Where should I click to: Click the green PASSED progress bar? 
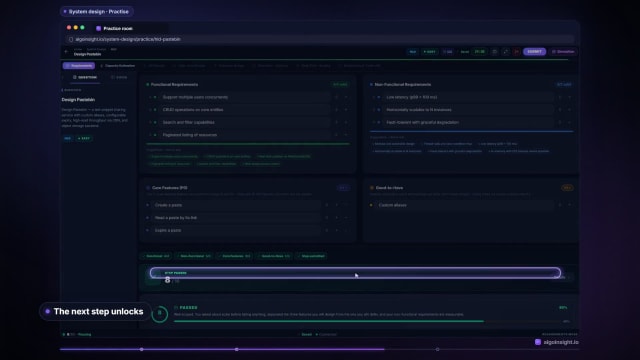(x=329, y=321)
